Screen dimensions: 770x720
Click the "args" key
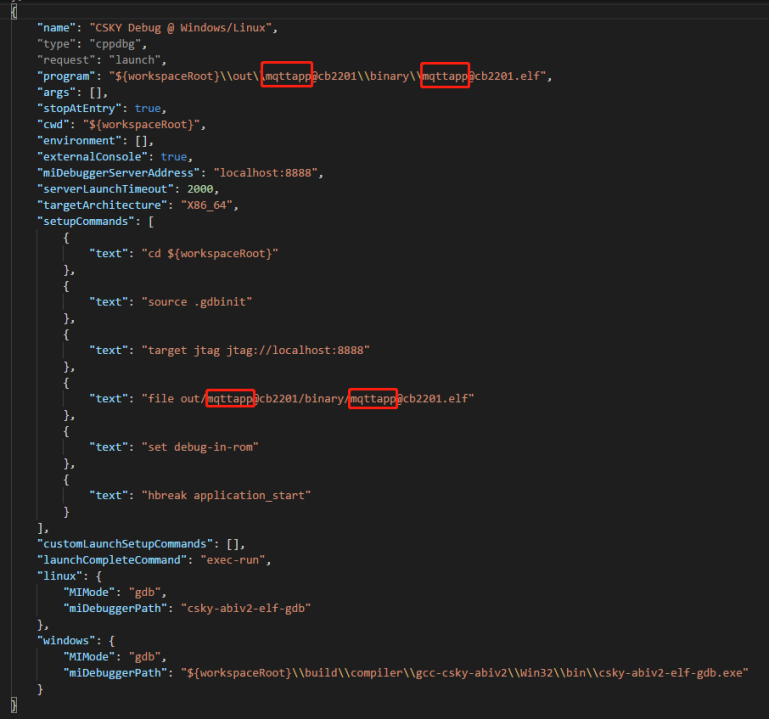[56, 93]
